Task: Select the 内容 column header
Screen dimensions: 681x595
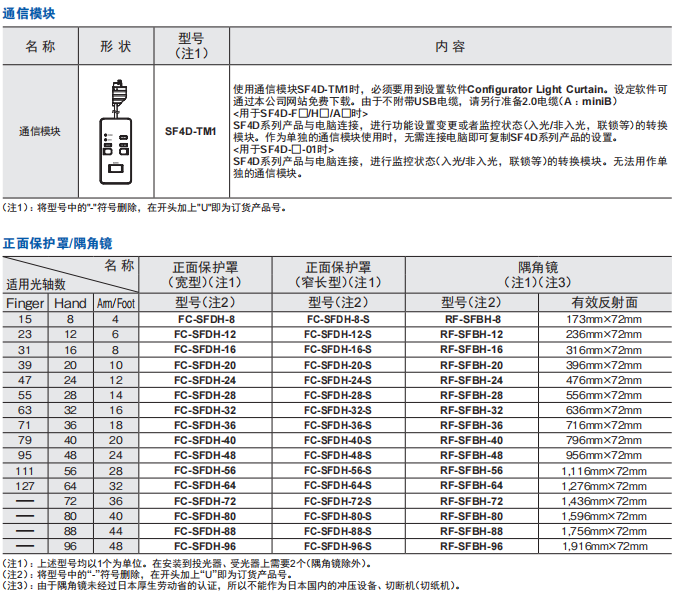Action: point(450,46)
